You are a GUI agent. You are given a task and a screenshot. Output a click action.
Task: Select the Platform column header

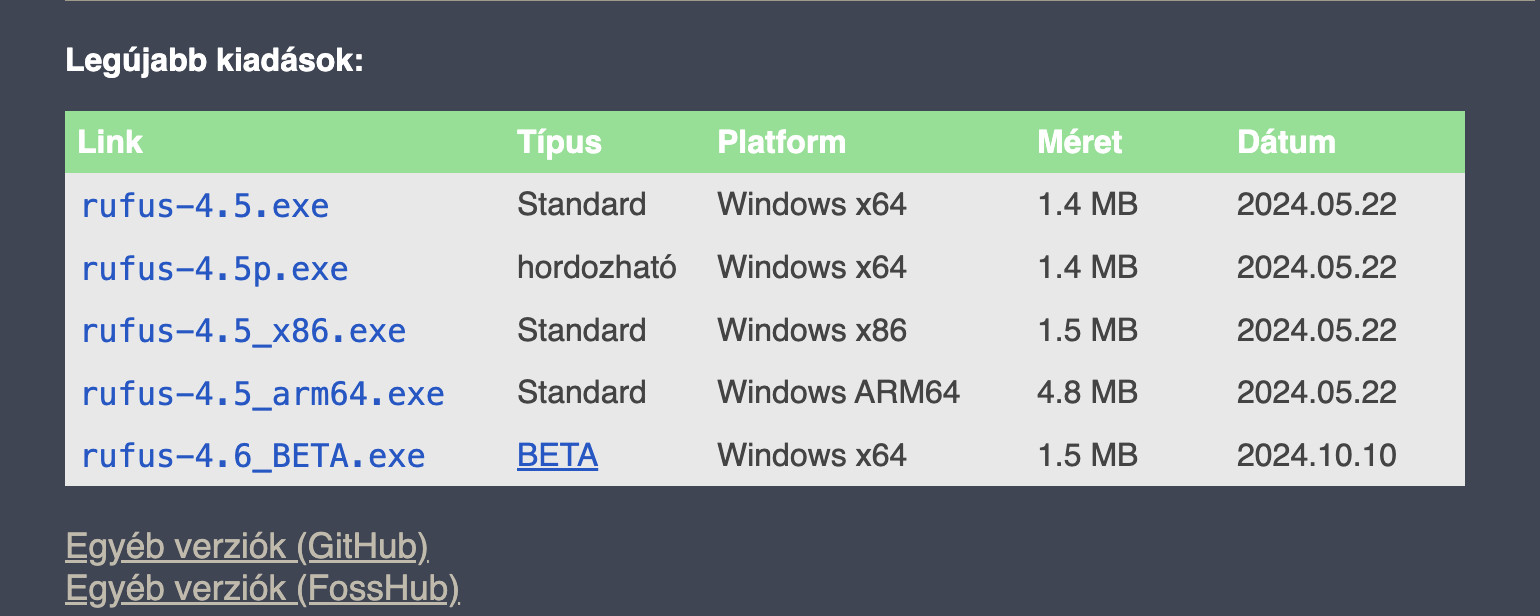click(x=781, y=142)
